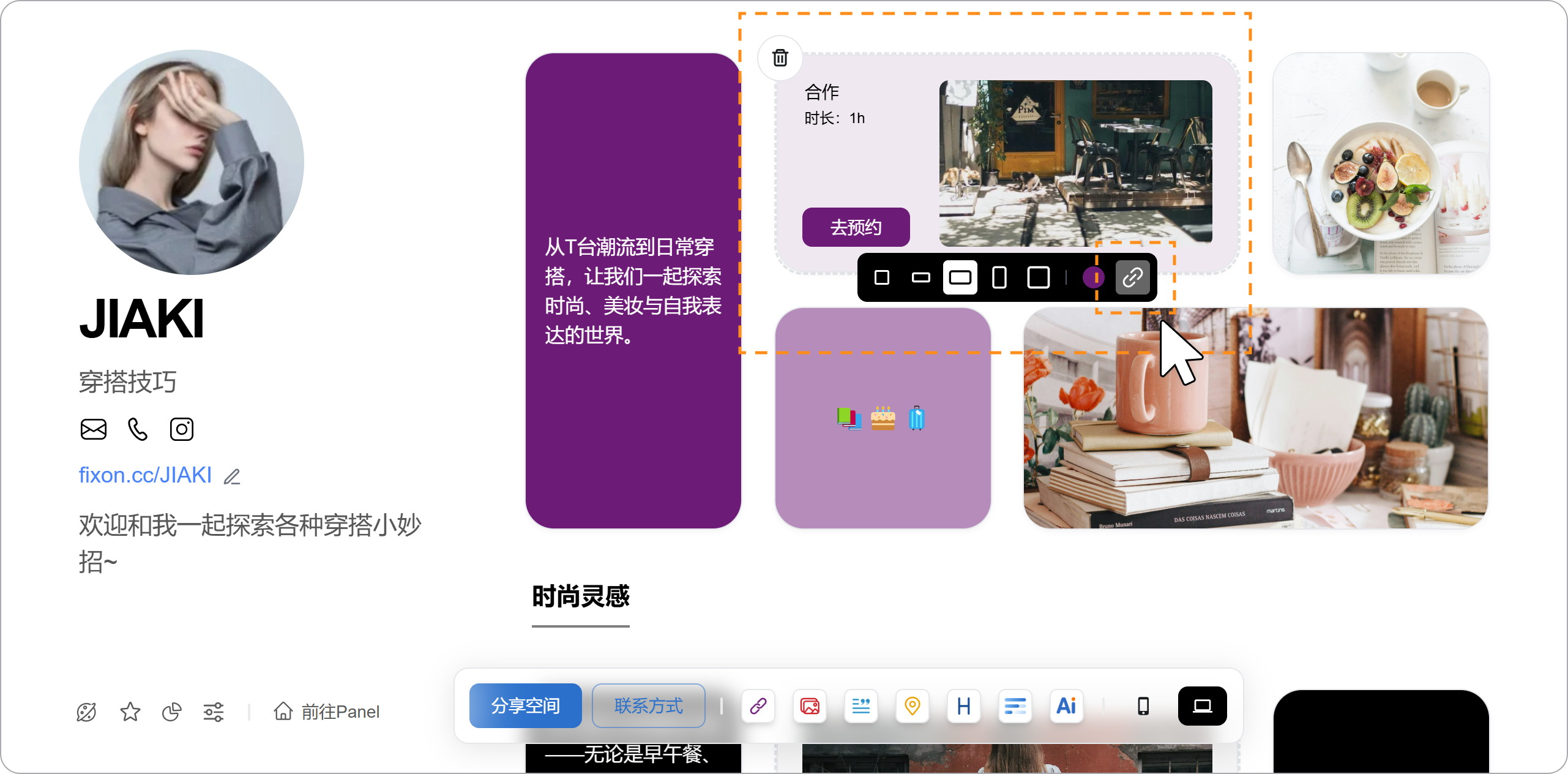Open the purple card color picker
Viewport: 1568px width, 774px height.
[x=1093, y=277]
